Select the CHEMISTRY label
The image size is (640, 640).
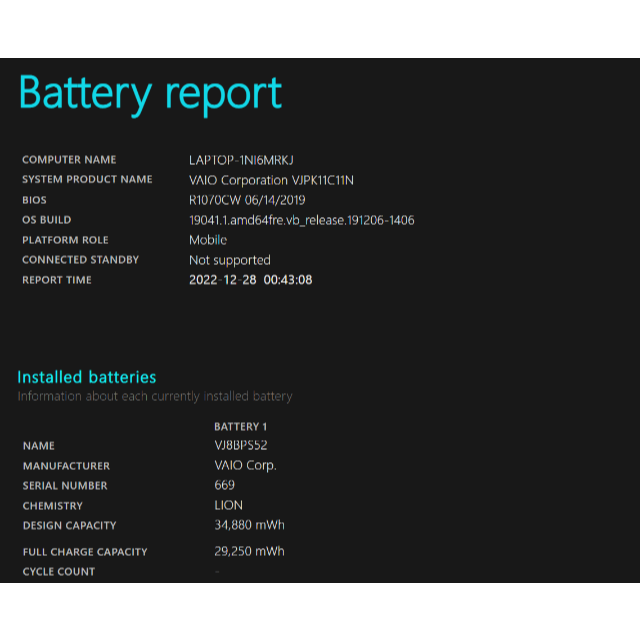(53, 506)
